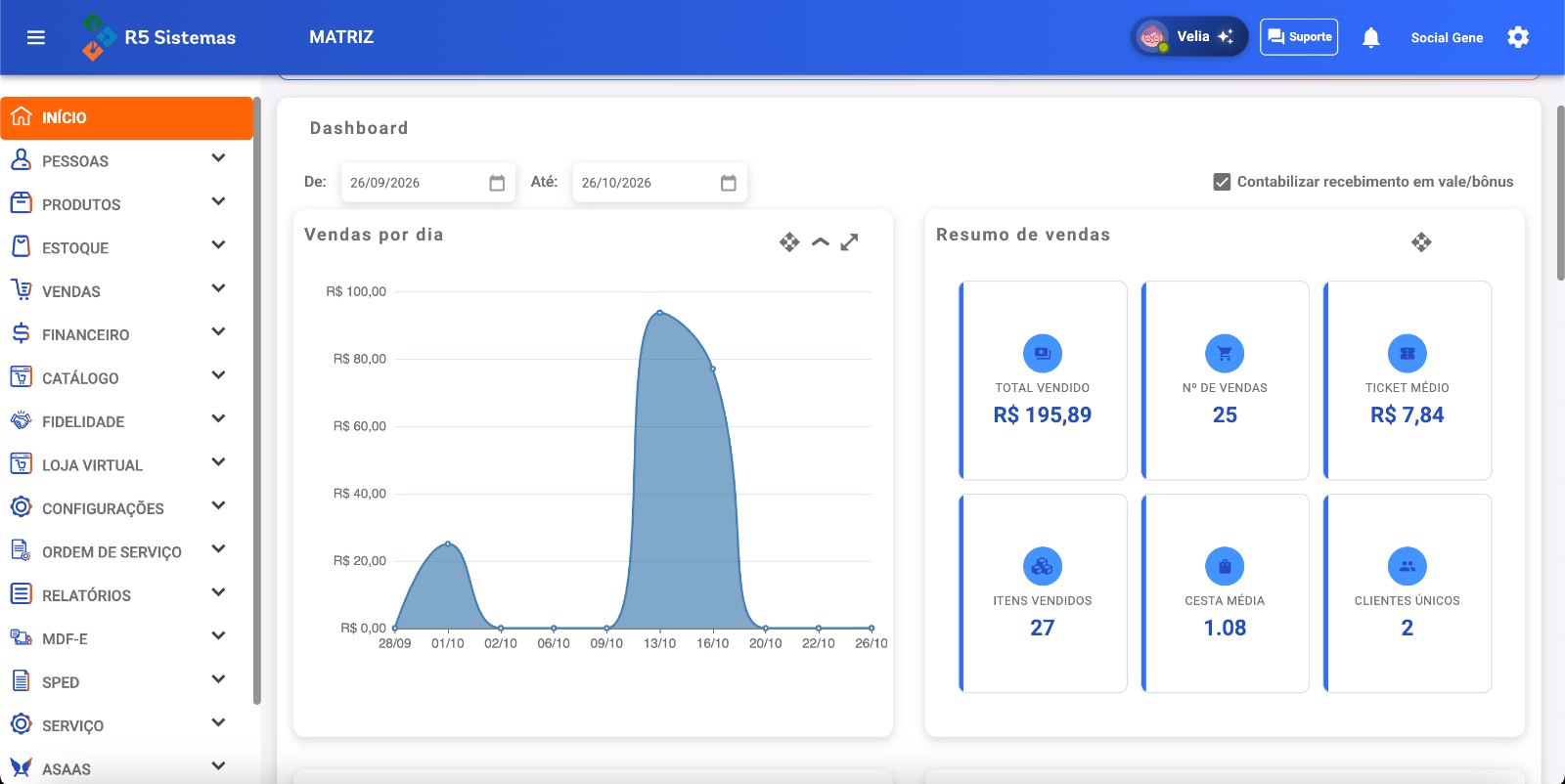The width and height of the screenshot is (1565, 784).
Task: Expand the Vendas menu chevron
Action: pyautogui.click(x=218, y=288)
